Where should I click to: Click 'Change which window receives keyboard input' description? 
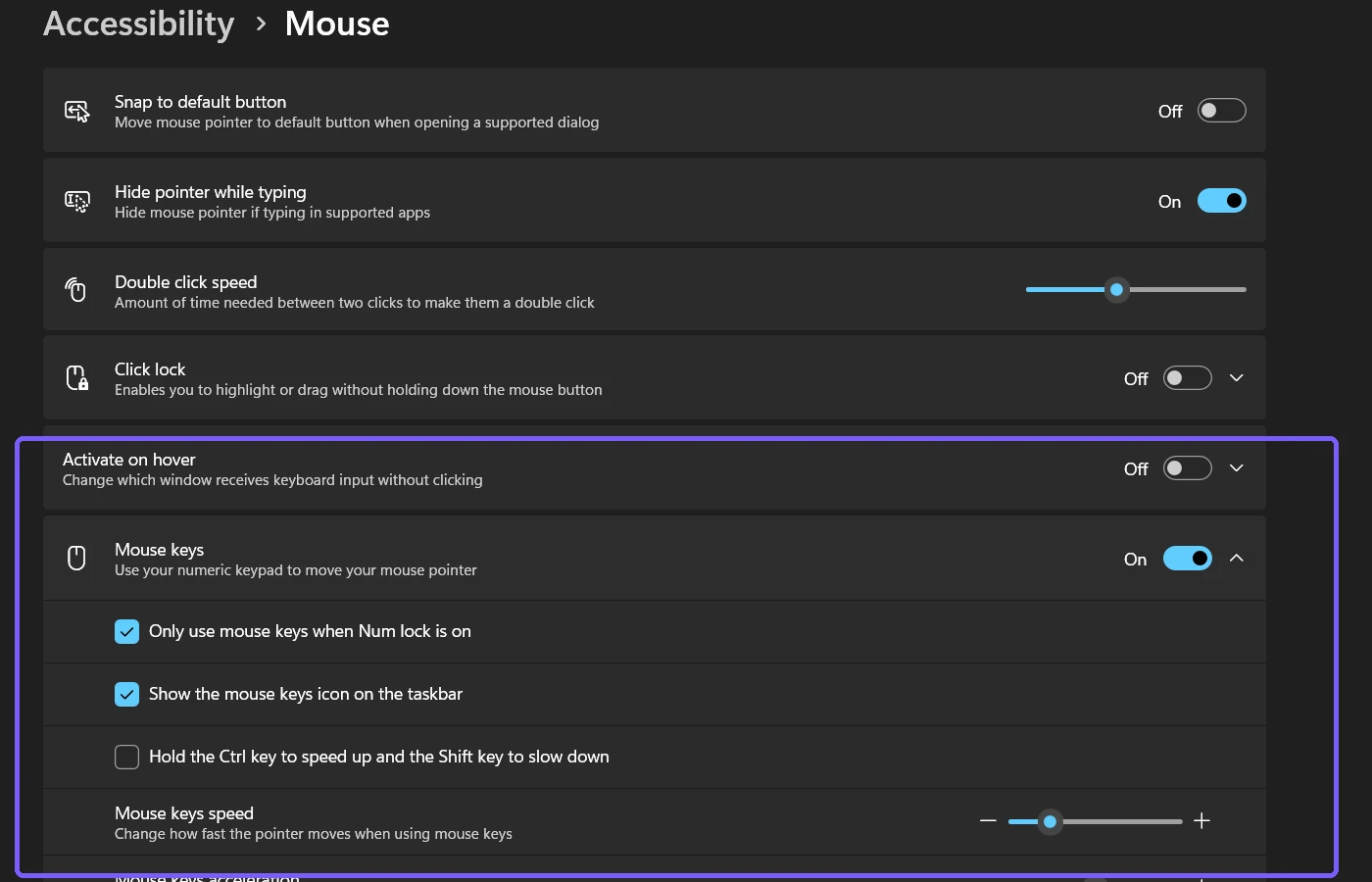[x=272, y=480]
